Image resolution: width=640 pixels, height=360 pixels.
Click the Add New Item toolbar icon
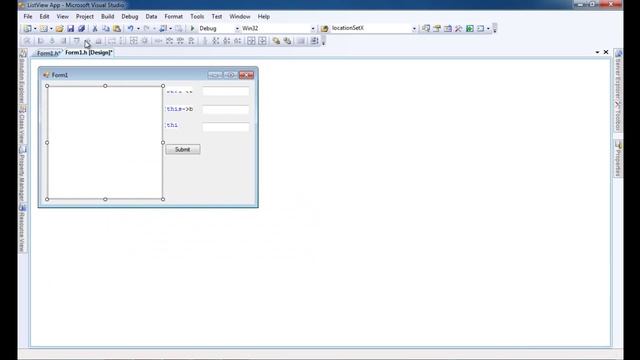pos(43,29)
